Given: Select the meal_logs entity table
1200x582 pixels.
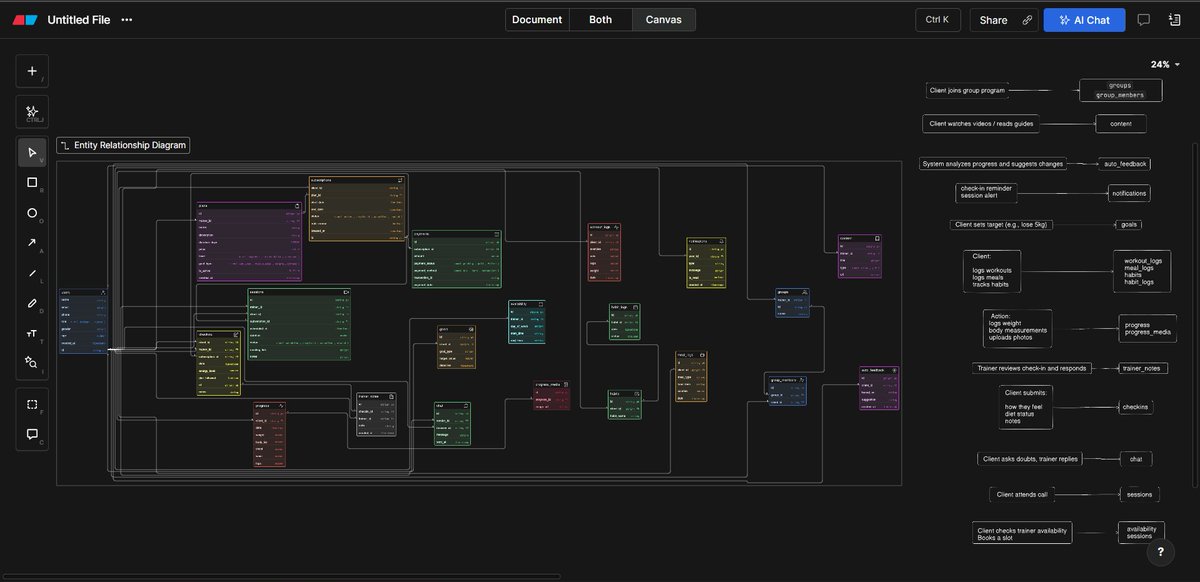Looking at the screenshot, I should pyautogui.click(x=692, y=376).
